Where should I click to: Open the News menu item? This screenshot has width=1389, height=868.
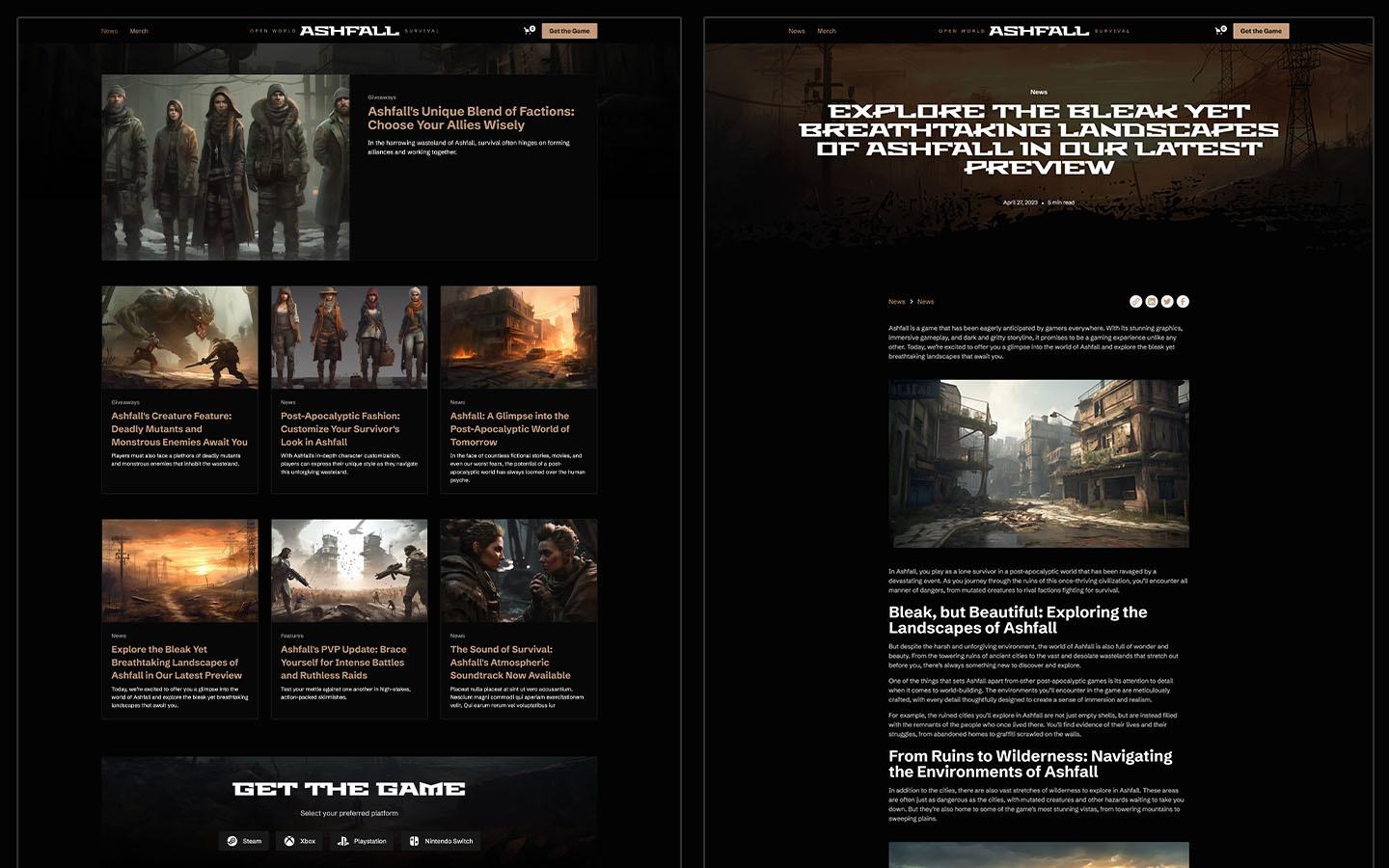click(x=109, y=30)
